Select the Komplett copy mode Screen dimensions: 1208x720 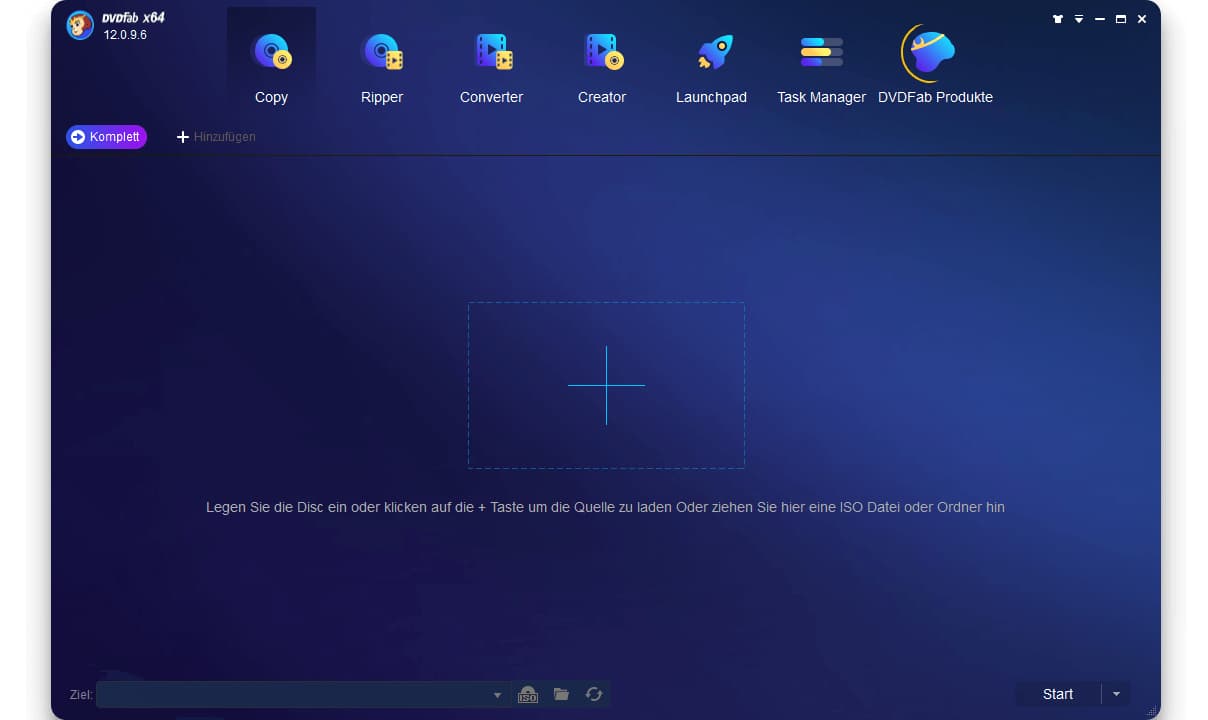tap(106, 137)
